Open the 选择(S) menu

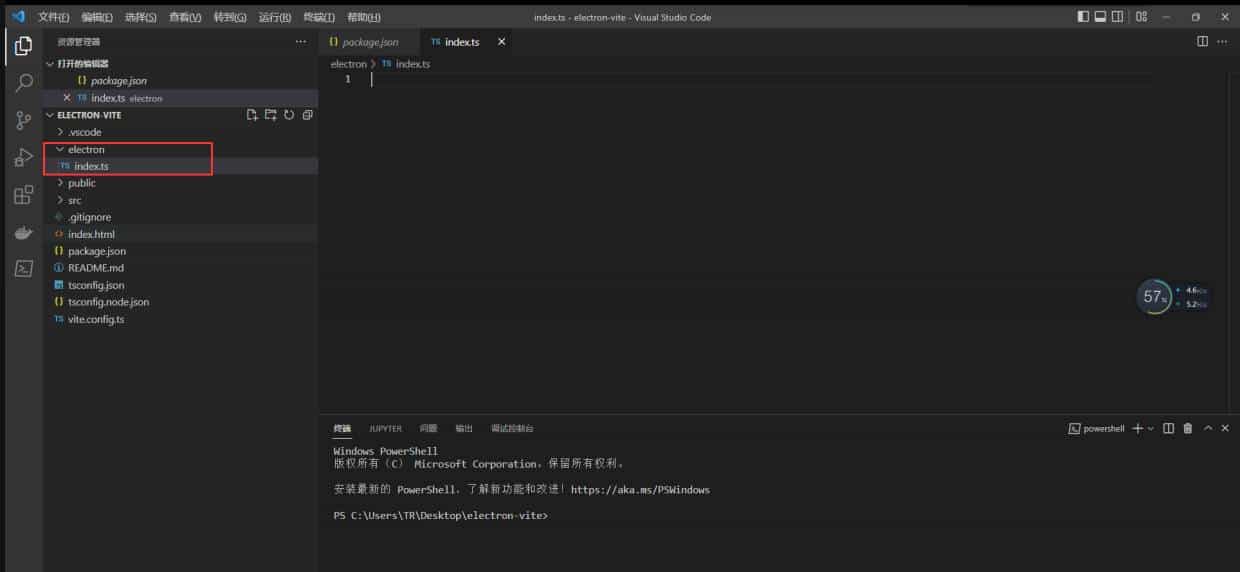coord(141,17)
